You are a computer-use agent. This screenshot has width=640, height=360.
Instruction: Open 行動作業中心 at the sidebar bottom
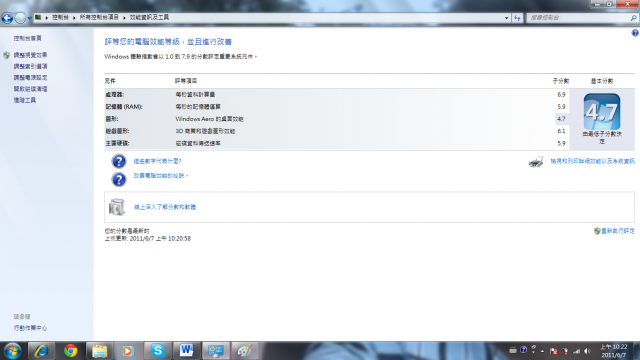point(30,328)
